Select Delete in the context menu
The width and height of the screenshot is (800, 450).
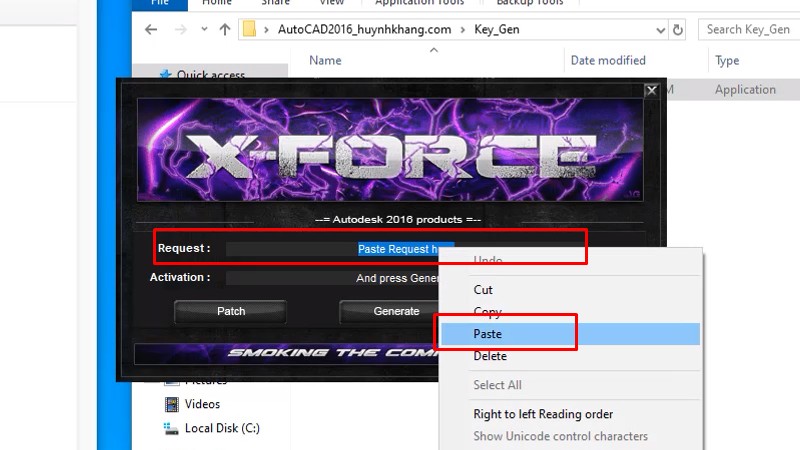490,356
